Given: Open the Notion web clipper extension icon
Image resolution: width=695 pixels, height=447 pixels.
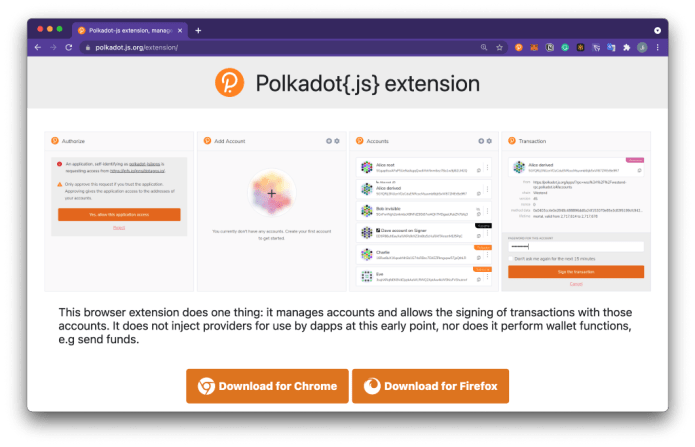Looking at the screenshot, I should (x=550, y=47).
